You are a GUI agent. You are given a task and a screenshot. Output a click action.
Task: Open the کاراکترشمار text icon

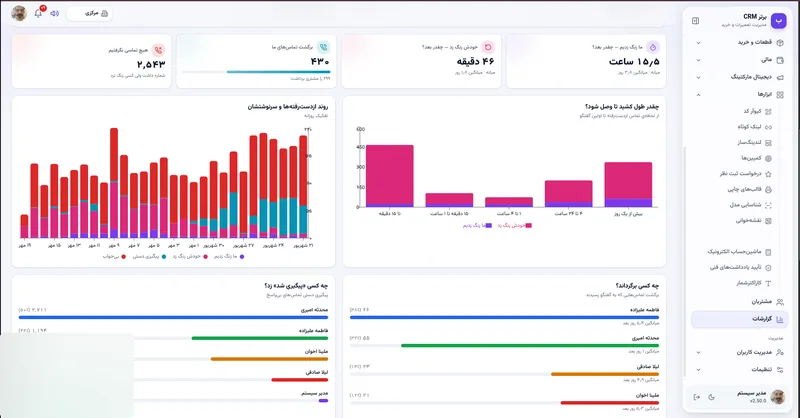[x=768, y=283]
